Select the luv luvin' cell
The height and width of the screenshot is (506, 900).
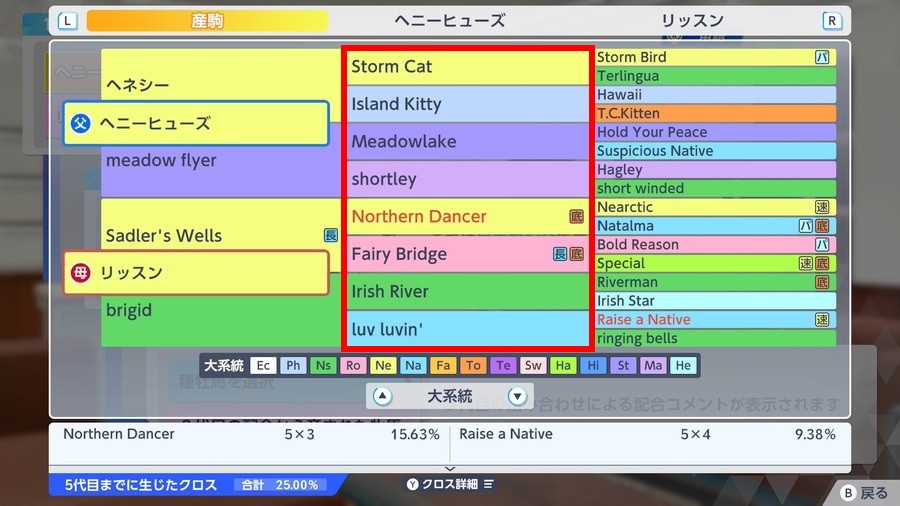[x=468, y=329]
